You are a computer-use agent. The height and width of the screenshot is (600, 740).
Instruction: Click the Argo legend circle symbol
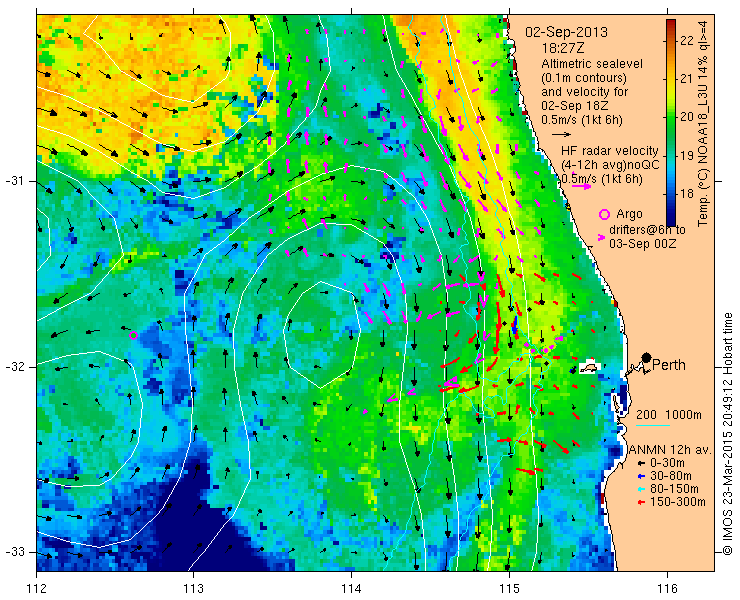pos(604,214)
